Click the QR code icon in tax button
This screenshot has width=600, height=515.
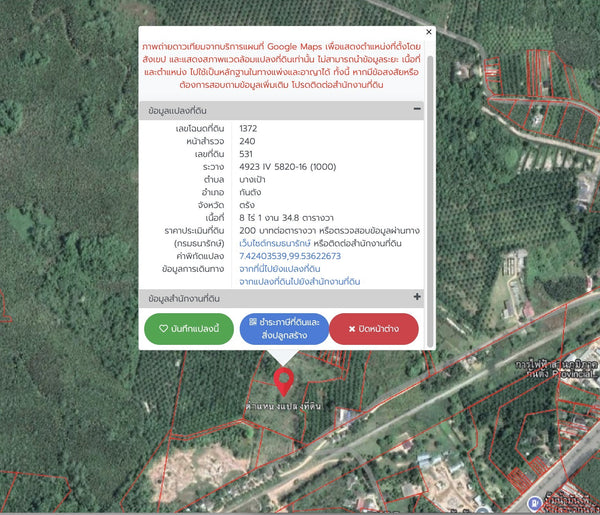(x=253, y=322)
